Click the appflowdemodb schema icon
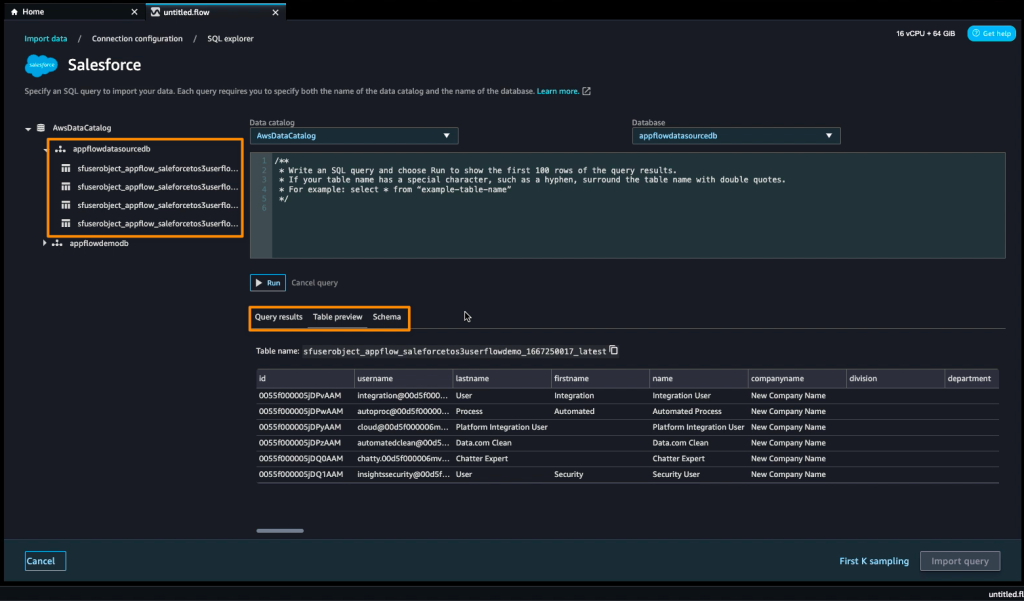Screen dimensions: 1024x601 (x=57, y=243)
